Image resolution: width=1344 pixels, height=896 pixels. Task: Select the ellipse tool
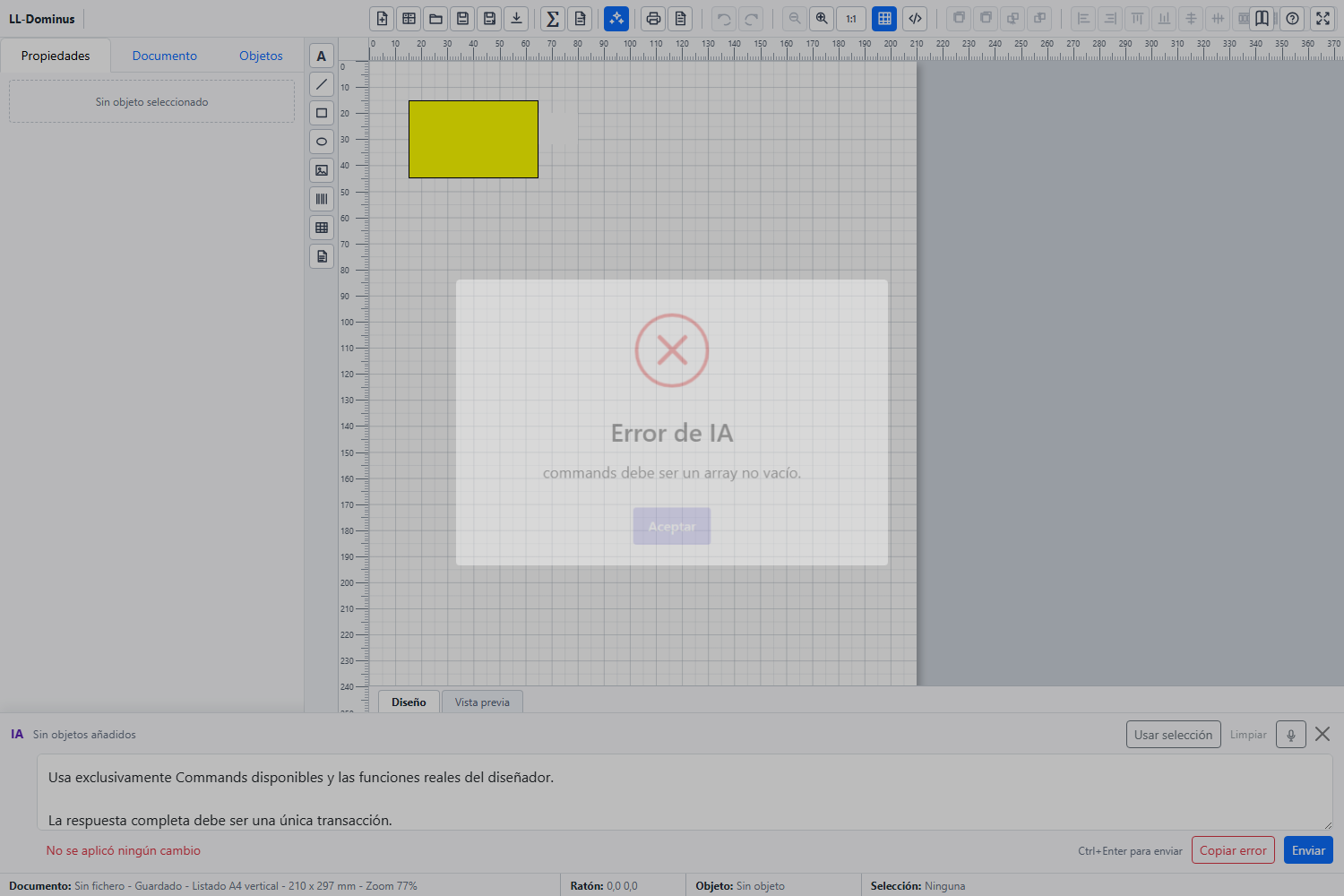pos(322,142)
